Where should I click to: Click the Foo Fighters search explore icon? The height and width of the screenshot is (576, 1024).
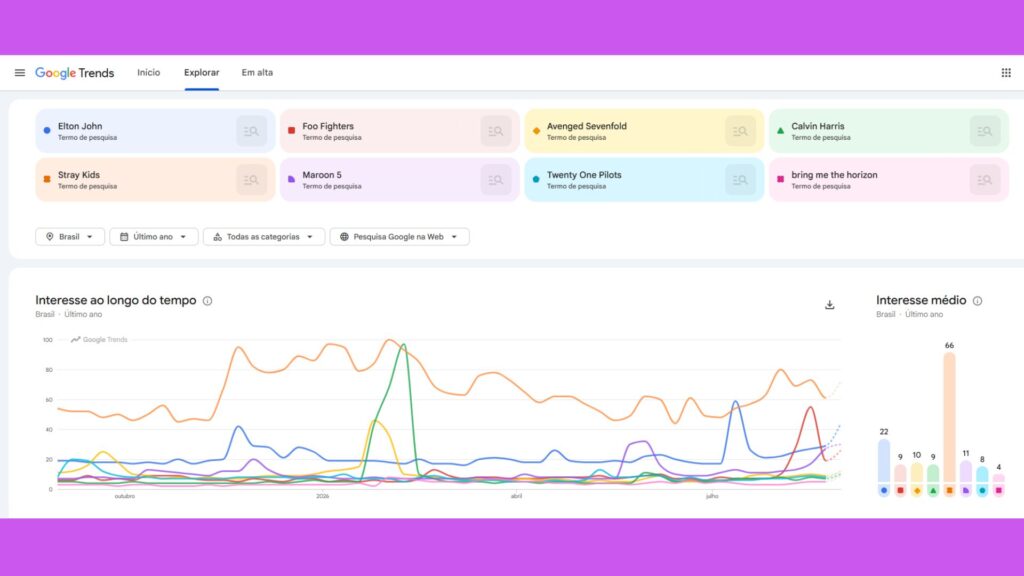[496, 131]
